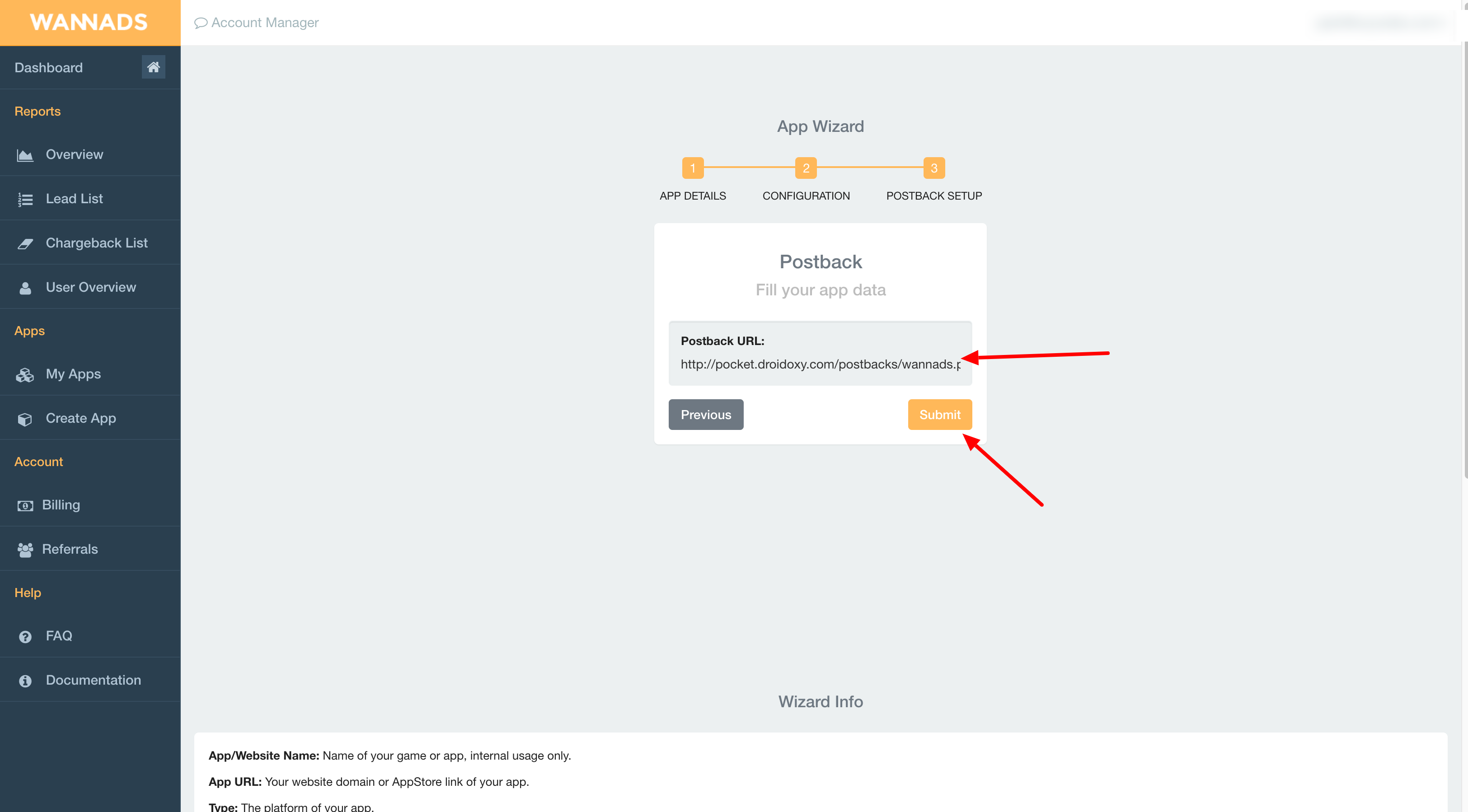Select the Chargeback List eraser icon

[25, 244]
